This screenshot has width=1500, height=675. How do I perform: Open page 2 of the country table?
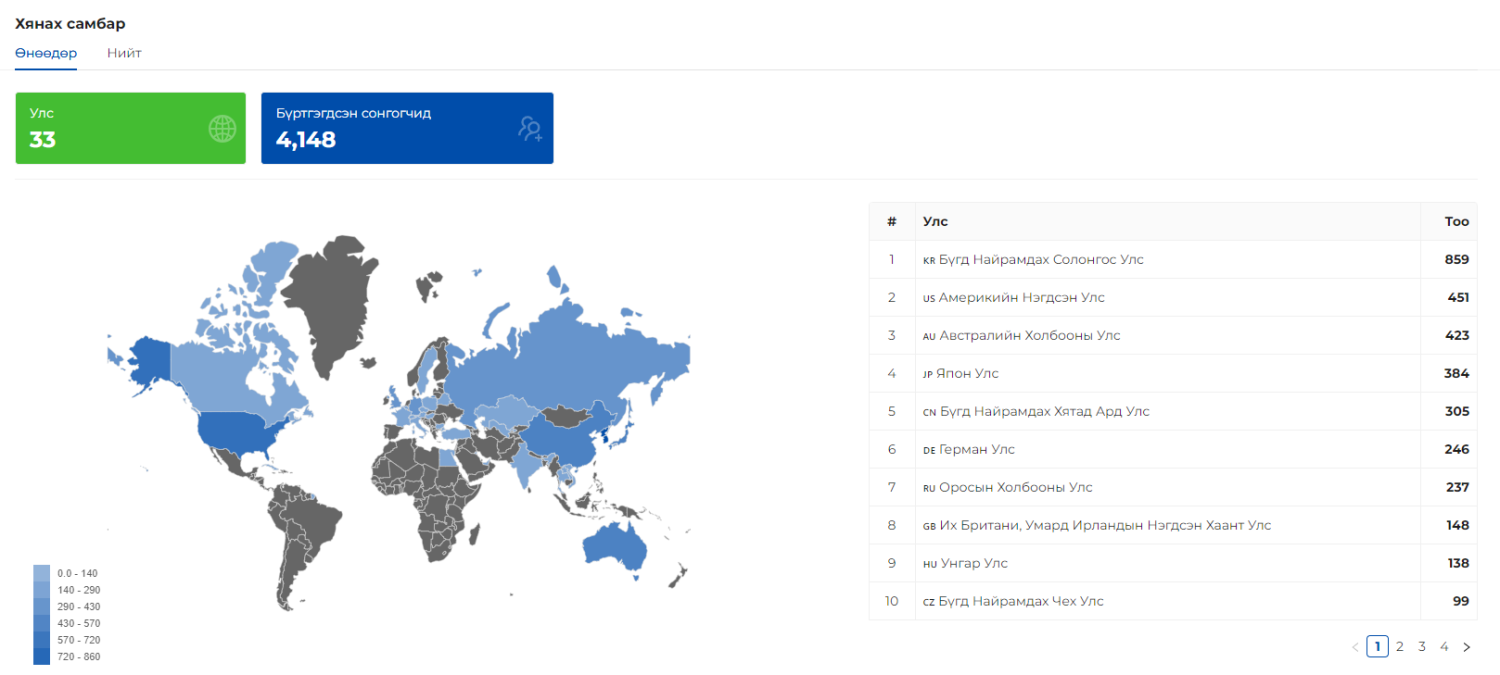click(x=1399, y=647)
